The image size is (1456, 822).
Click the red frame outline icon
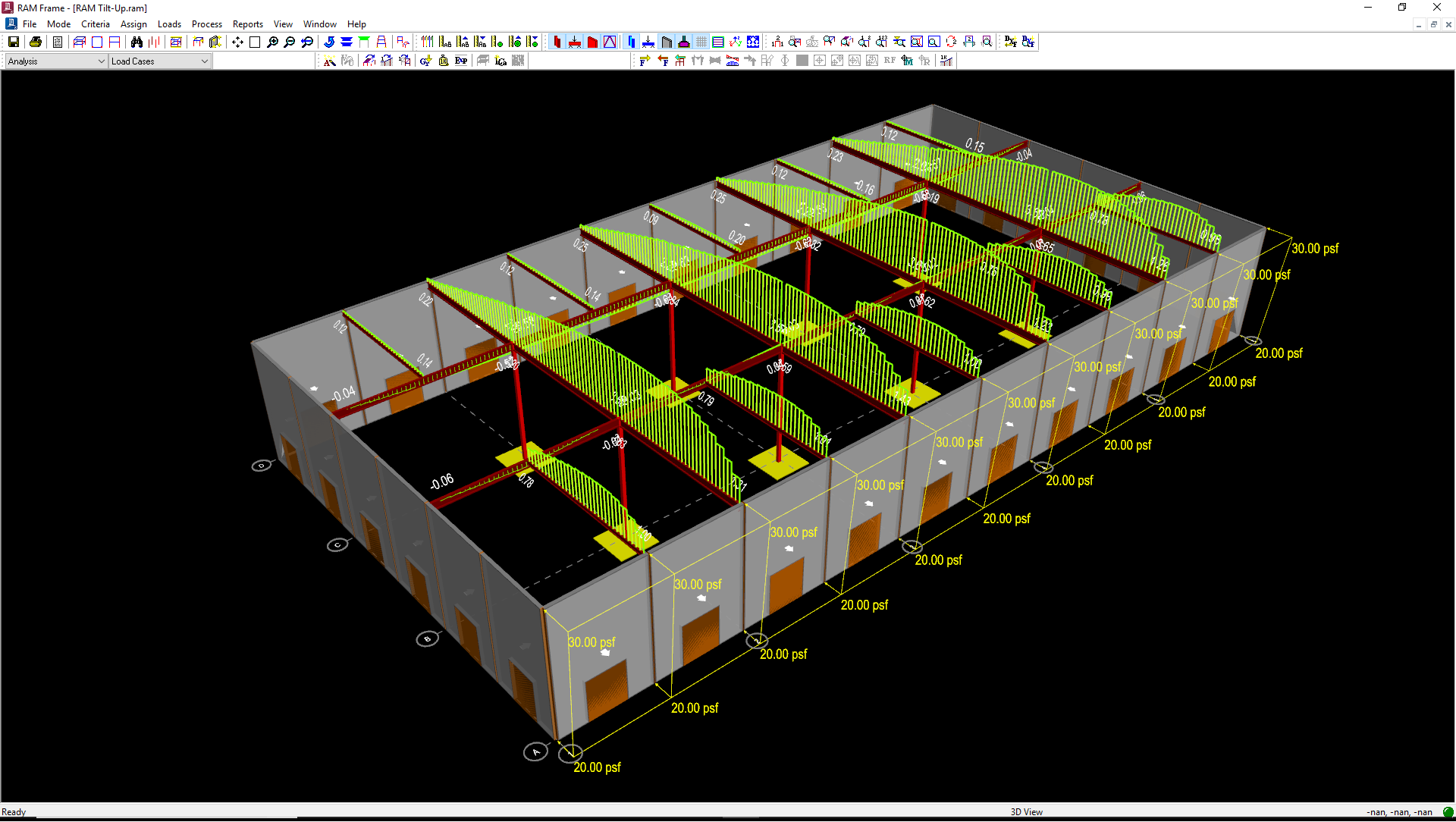click(381, 42)
